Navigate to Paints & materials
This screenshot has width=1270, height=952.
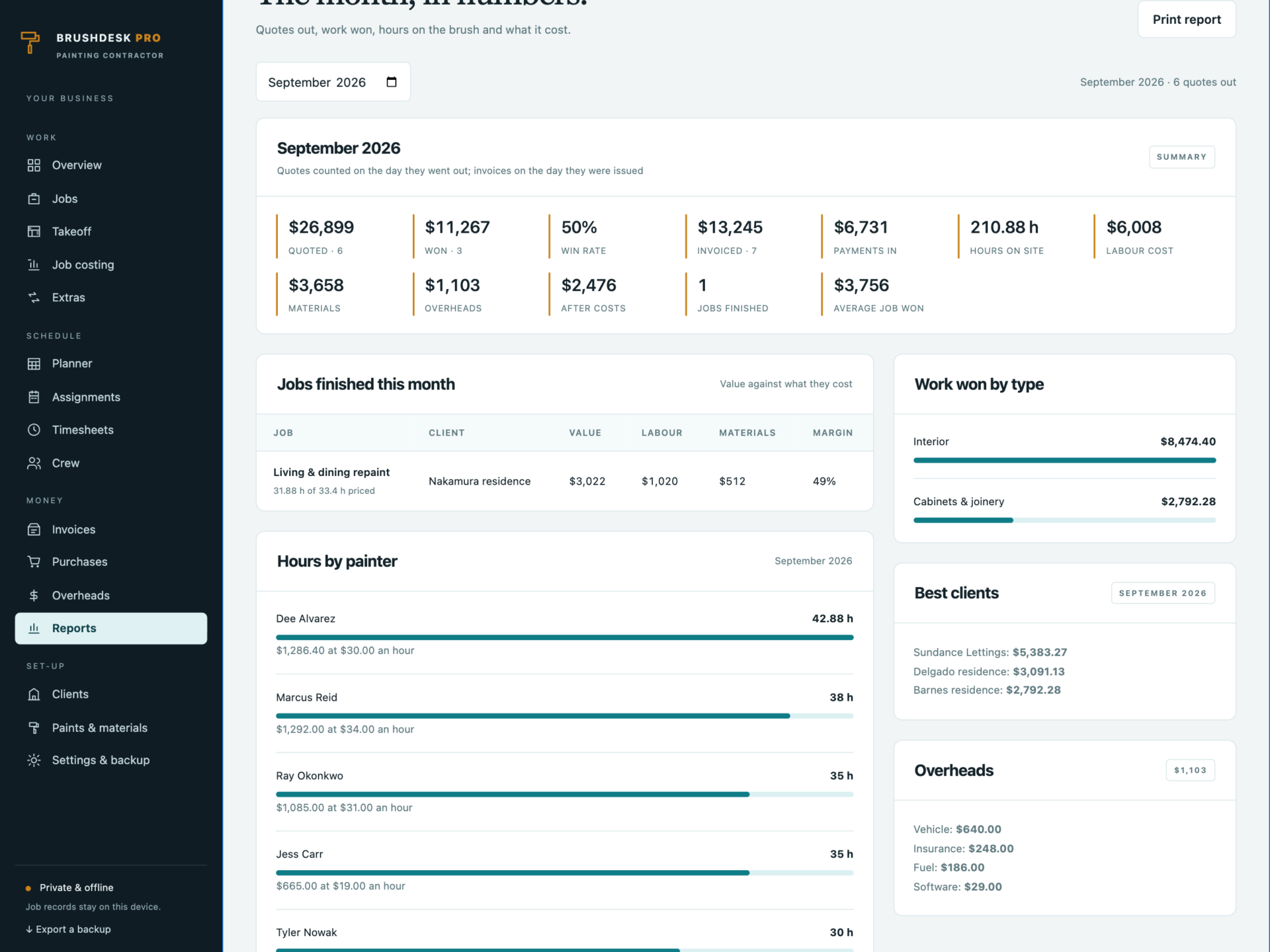pos(111,728)
